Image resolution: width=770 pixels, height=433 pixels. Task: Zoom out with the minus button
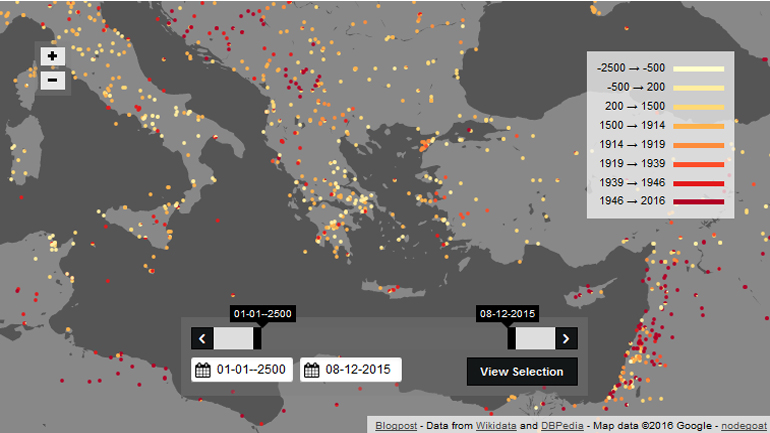click(x=53, y=80)
